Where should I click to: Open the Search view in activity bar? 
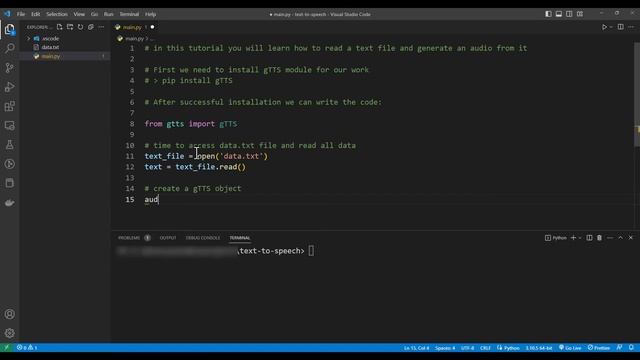point(9,48)
